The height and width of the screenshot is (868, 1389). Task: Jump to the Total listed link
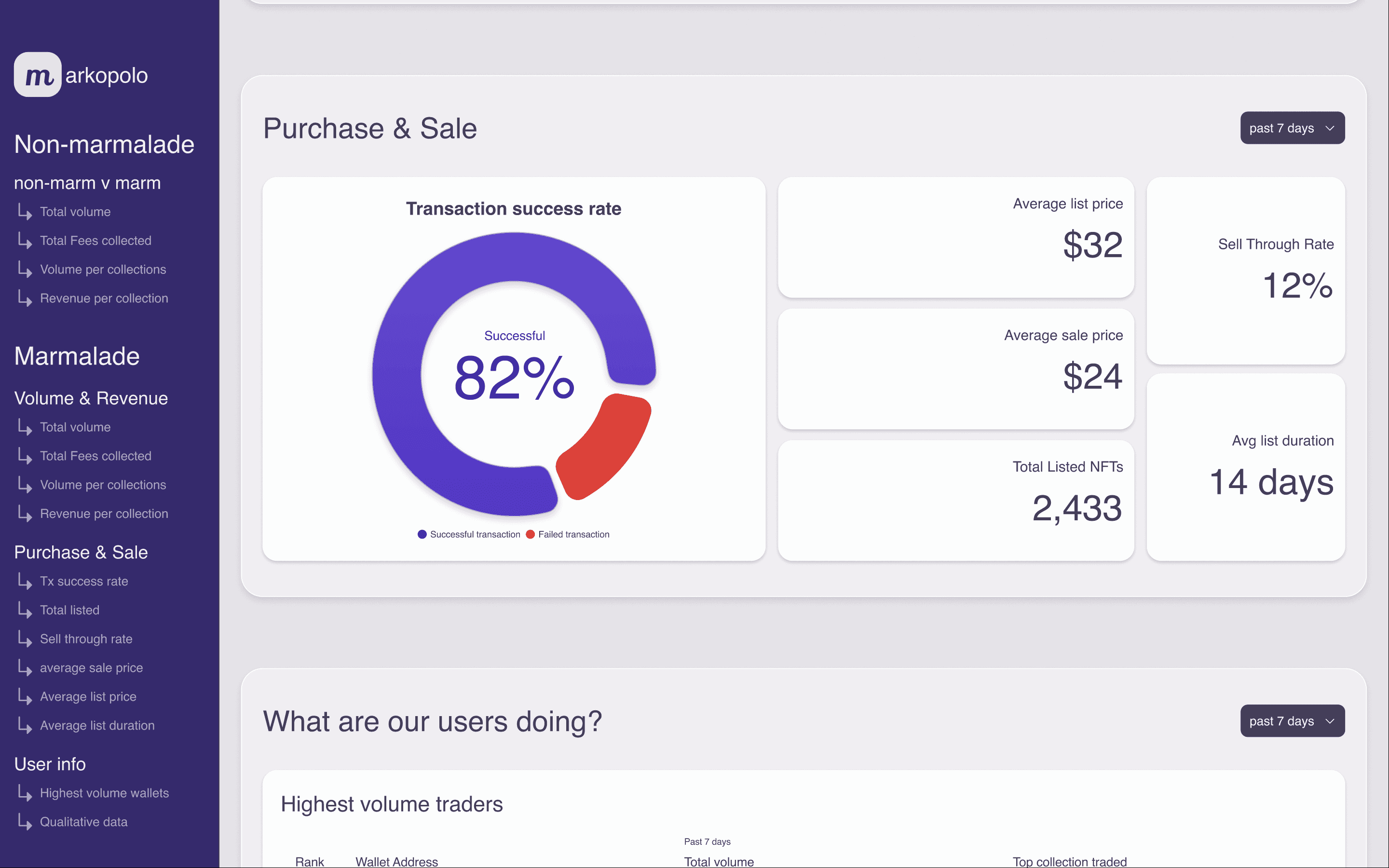point(69,610)
